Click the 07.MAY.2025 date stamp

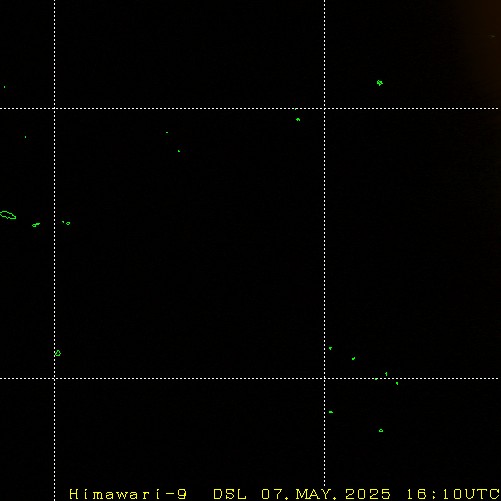click(x=326, y=494)
